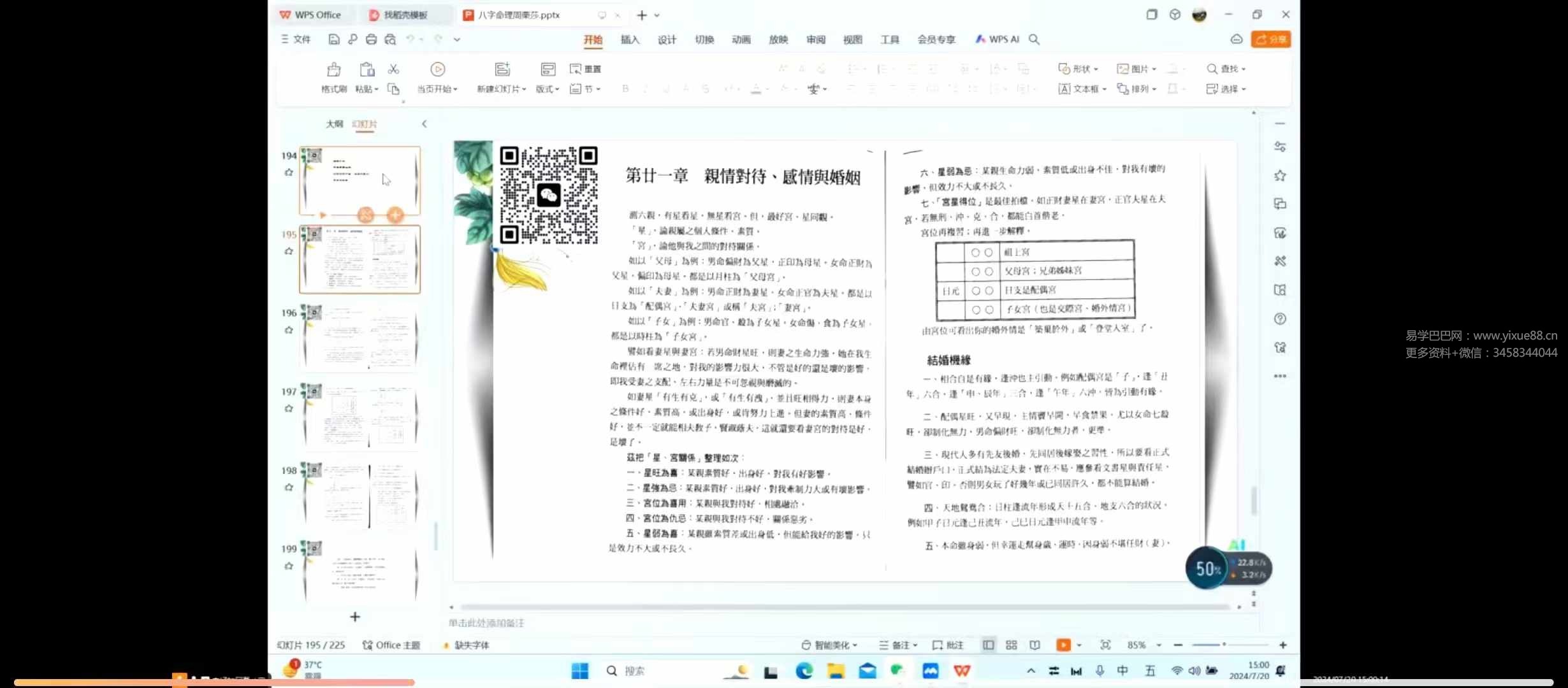Toggle the star on slide 196 thumbnail
The height and width of the screenshot is (688, 1568).
(288, 330)
